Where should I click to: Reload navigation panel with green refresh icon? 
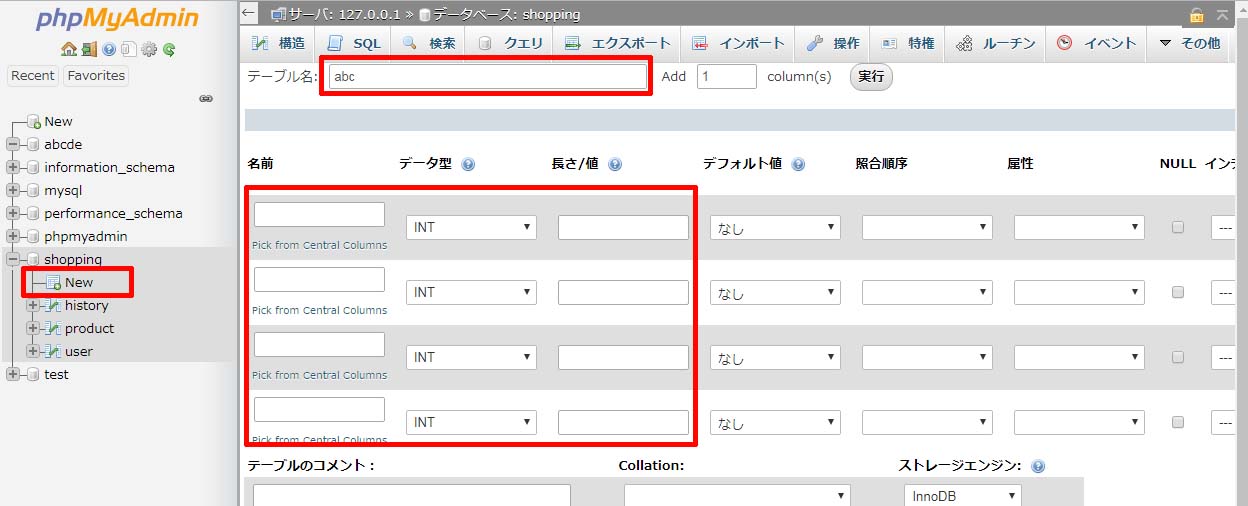click(169, 49)
